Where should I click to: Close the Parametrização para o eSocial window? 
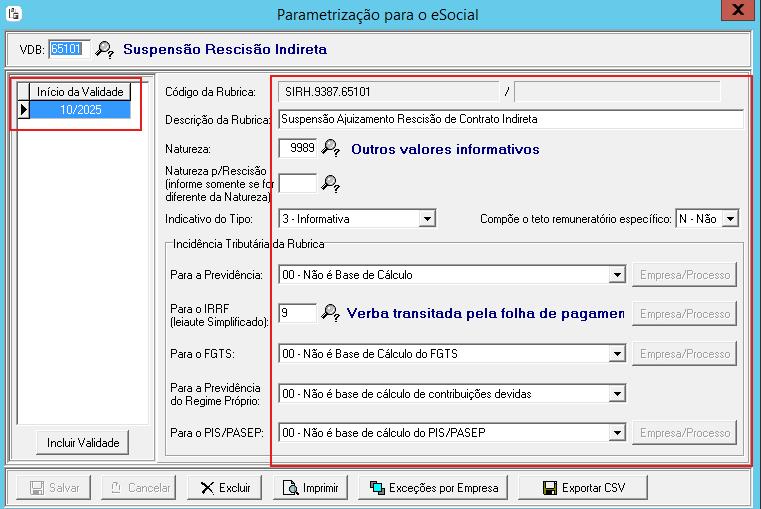(738, 10)
